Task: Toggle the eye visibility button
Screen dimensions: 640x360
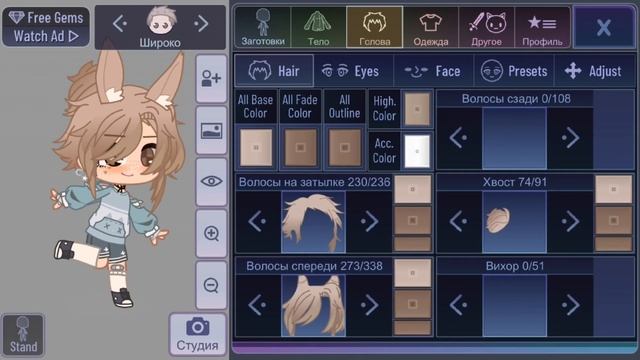Action: (x=211, y=182)
